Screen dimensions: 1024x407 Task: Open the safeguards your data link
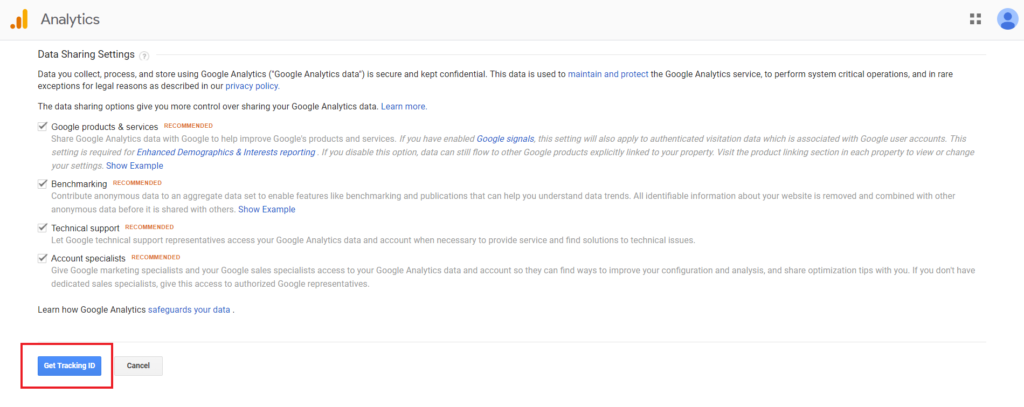189,310
